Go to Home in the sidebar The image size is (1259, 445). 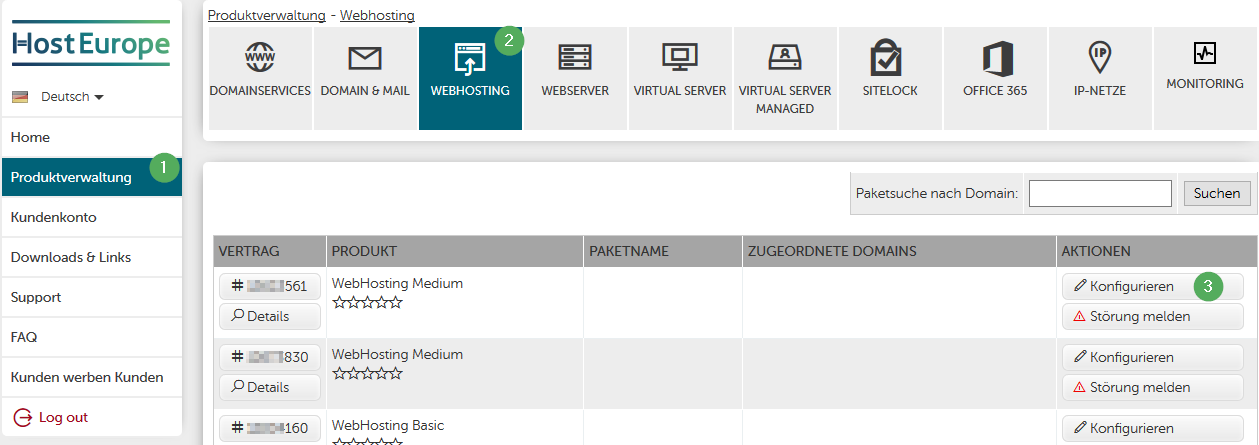pyautogui.click(x=91, y=137)
